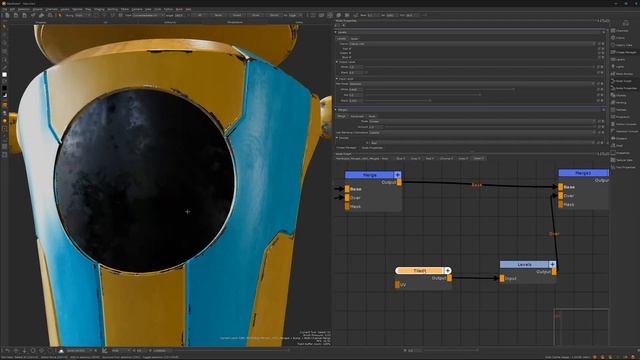Click the New project icon in the top toolbar
This screenshot has width=640, height=360.
coord(7,16)
